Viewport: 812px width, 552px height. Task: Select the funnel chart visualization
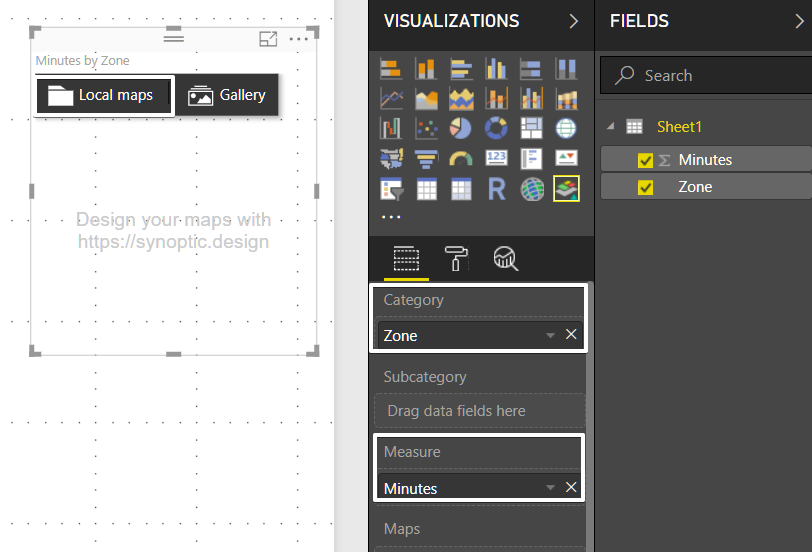click(x=427, y=159)
